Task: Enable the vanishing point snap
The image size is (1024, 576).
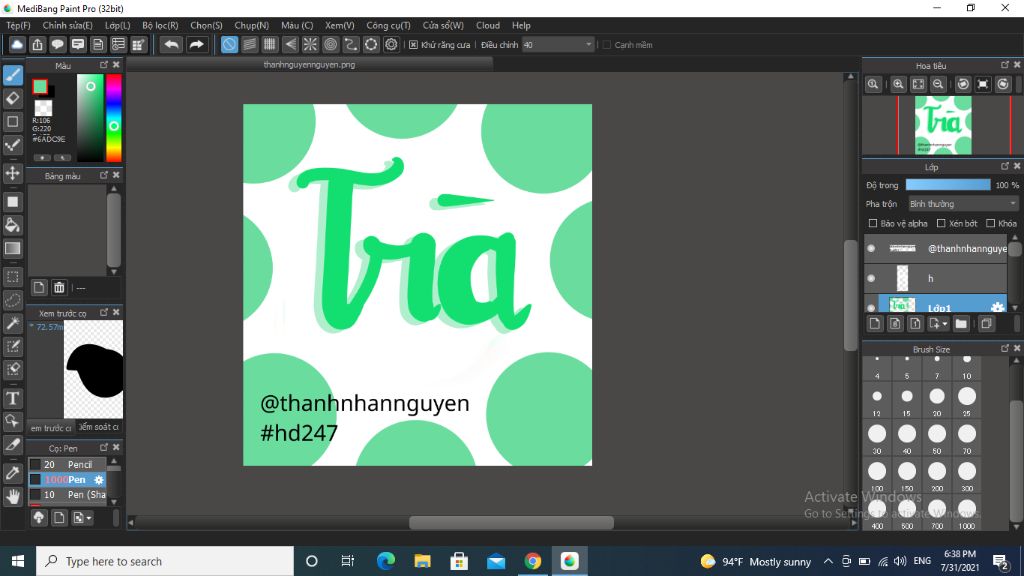Action: [x=290, y=44]
